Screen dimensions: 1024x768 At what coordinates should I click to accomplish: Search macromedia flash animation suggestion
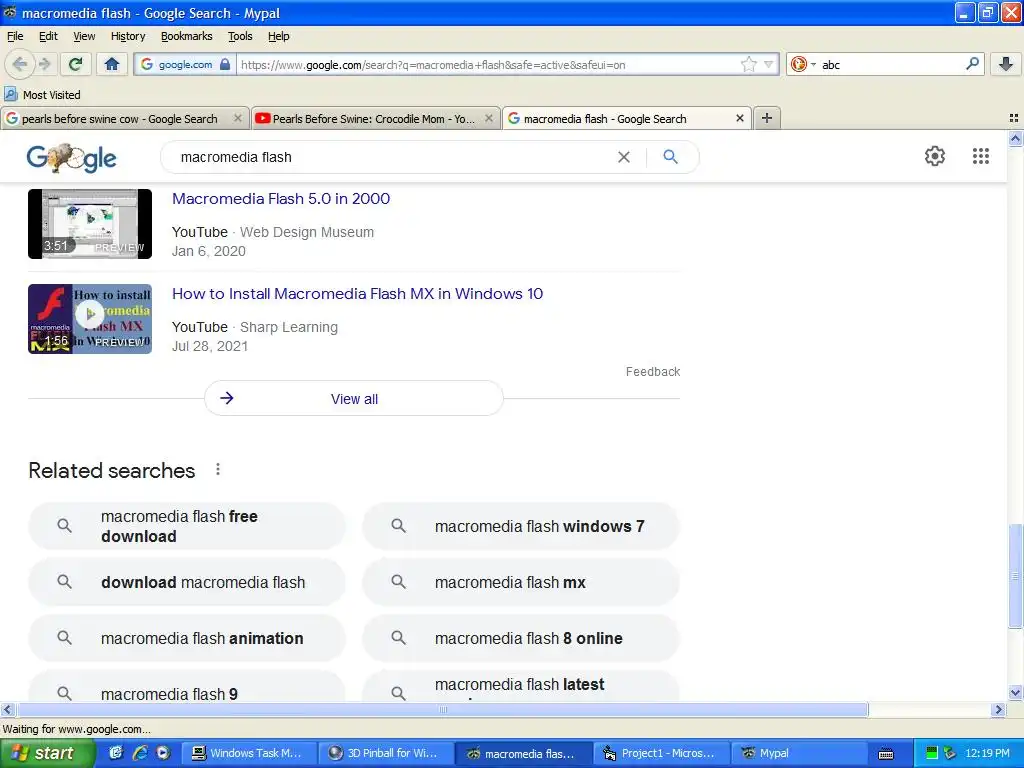click(x=187, y=638)
